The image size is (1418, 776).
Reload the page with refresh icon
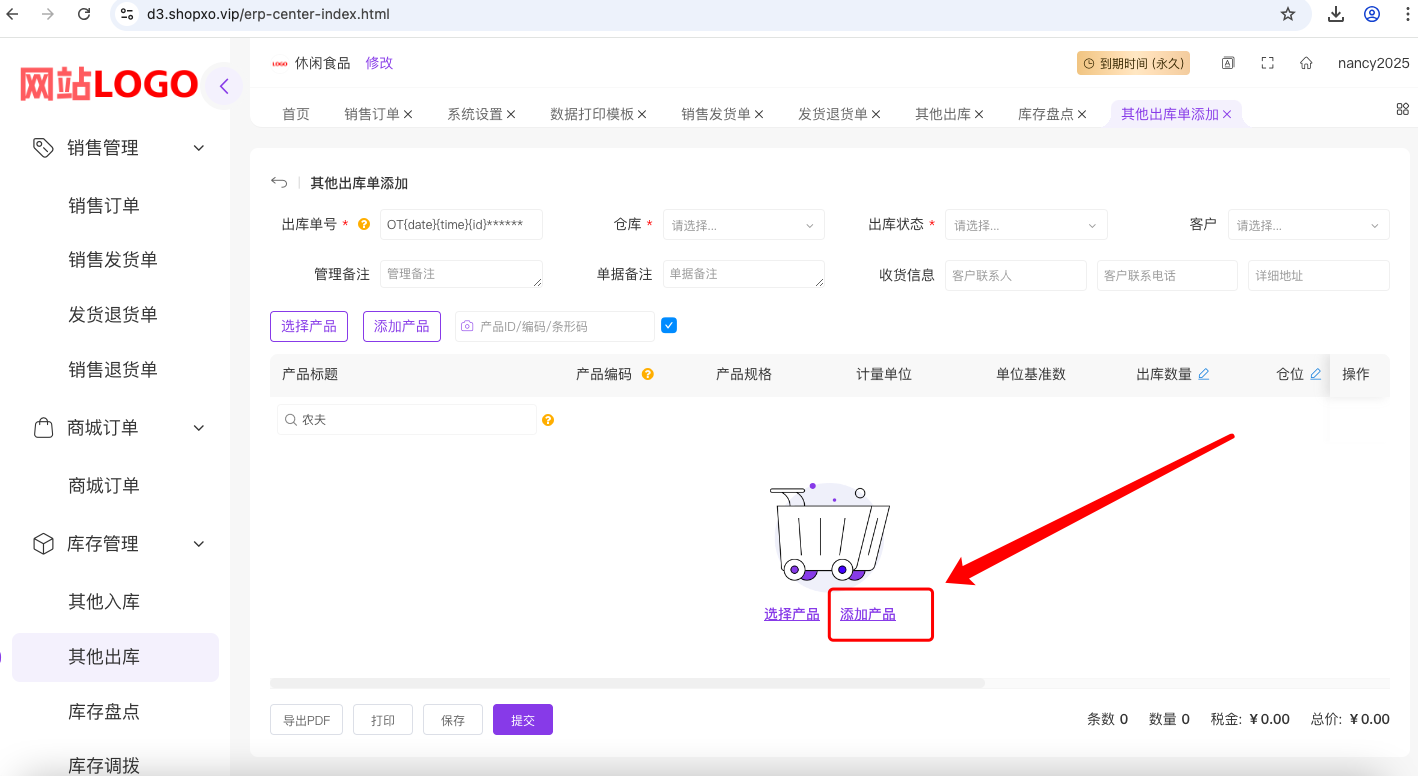point(84,14)
